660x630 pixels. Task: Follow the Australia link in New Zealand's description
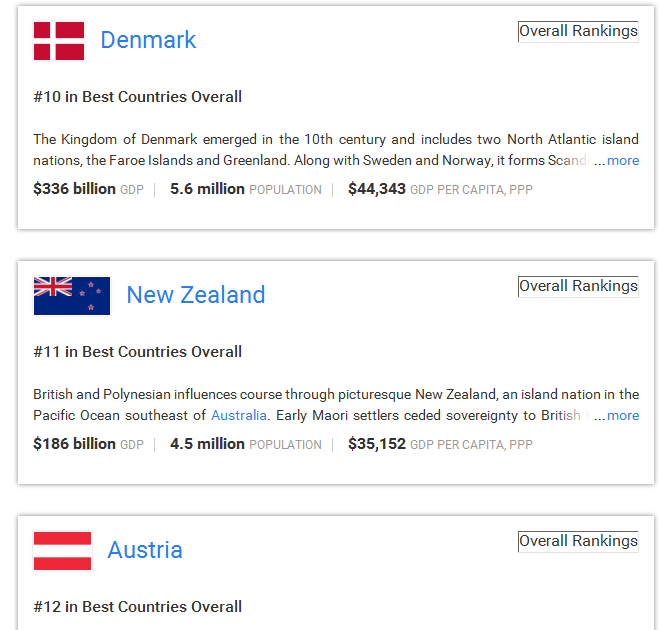point(239,415)
